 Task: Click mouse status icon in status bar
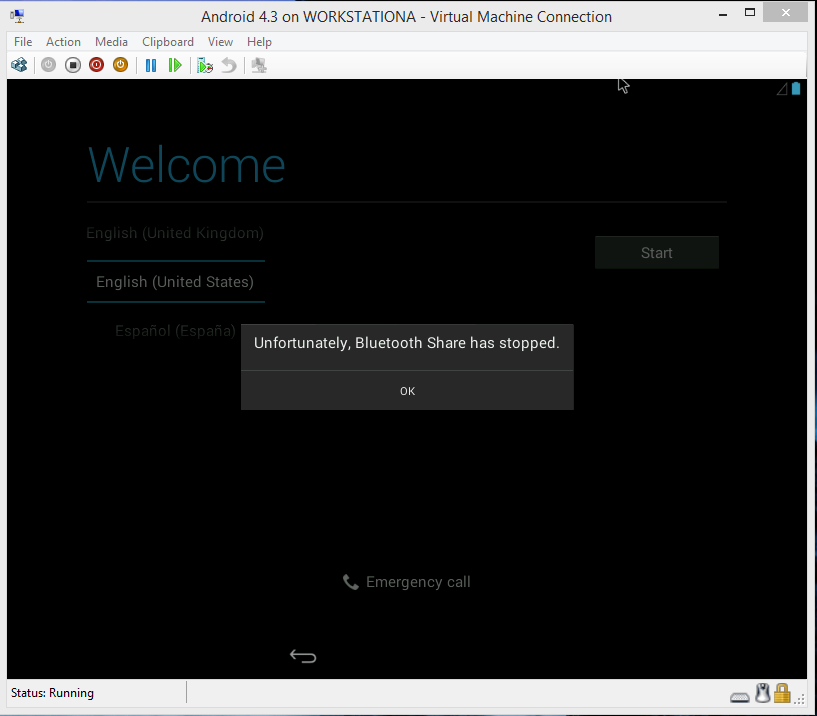(763, 693)
